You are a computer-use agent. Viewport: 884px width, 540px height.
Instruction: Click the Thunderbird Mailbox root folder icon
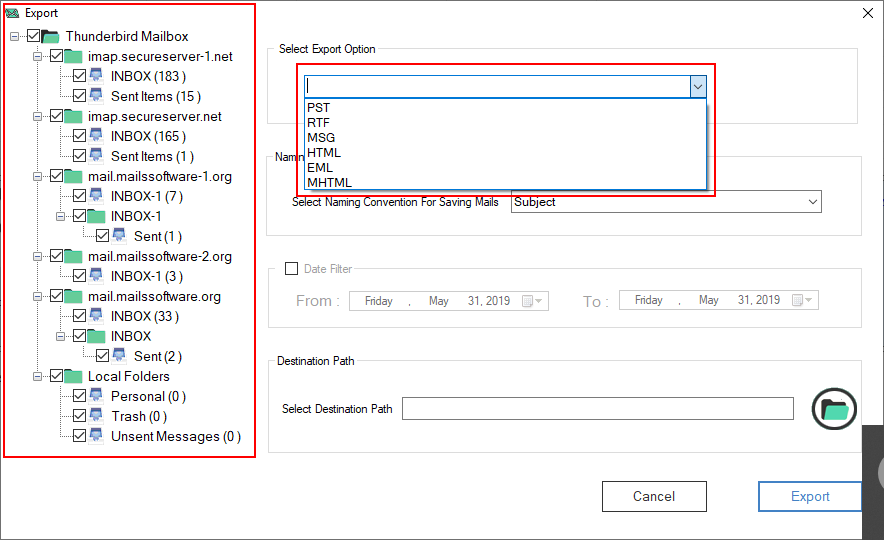[50, 37]
